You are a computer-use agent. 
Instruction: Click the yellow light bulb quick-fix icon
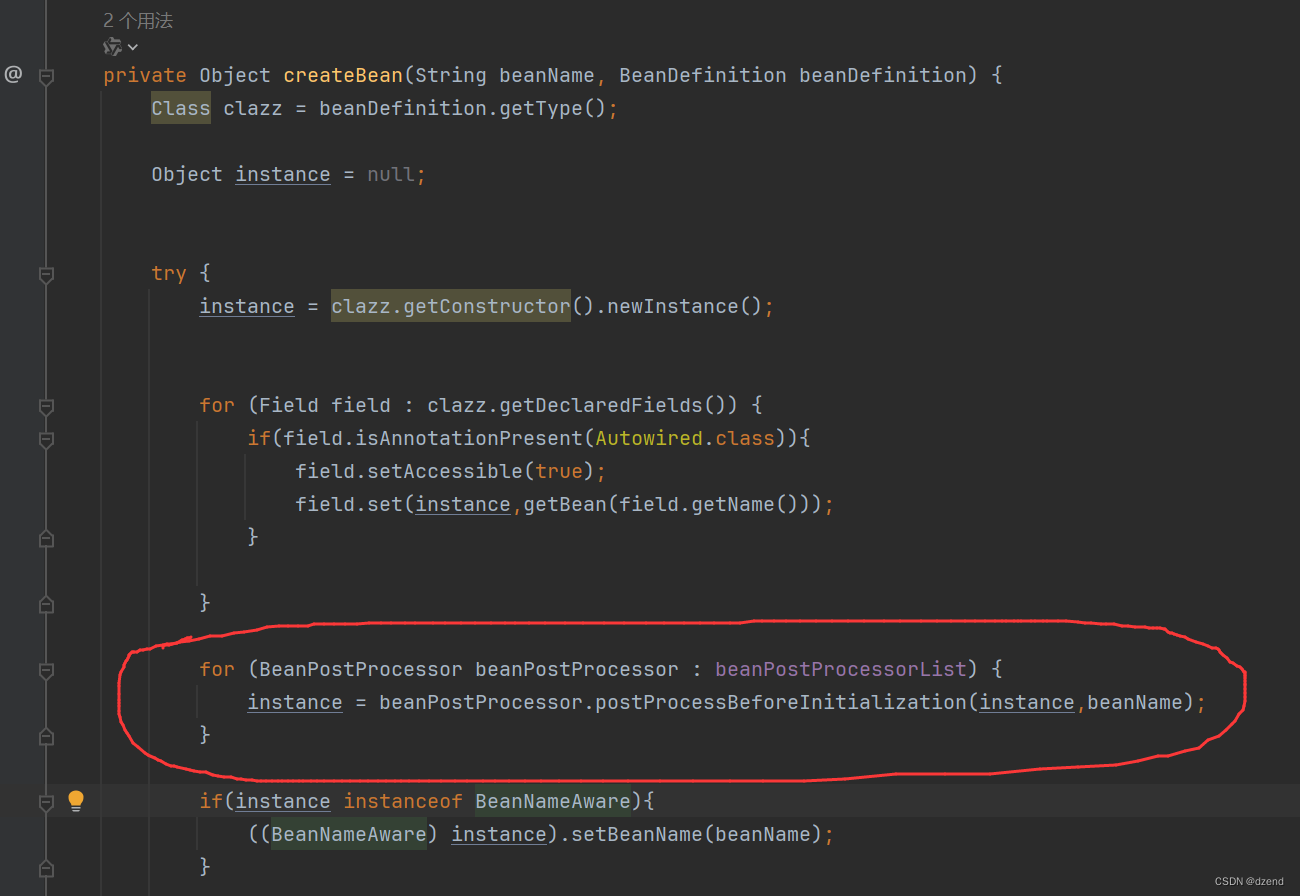pos(76,800)
